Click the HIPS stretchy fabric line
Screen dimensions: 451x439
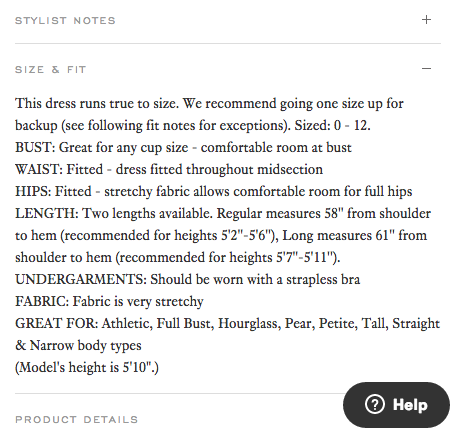click(x=214, y=192)
